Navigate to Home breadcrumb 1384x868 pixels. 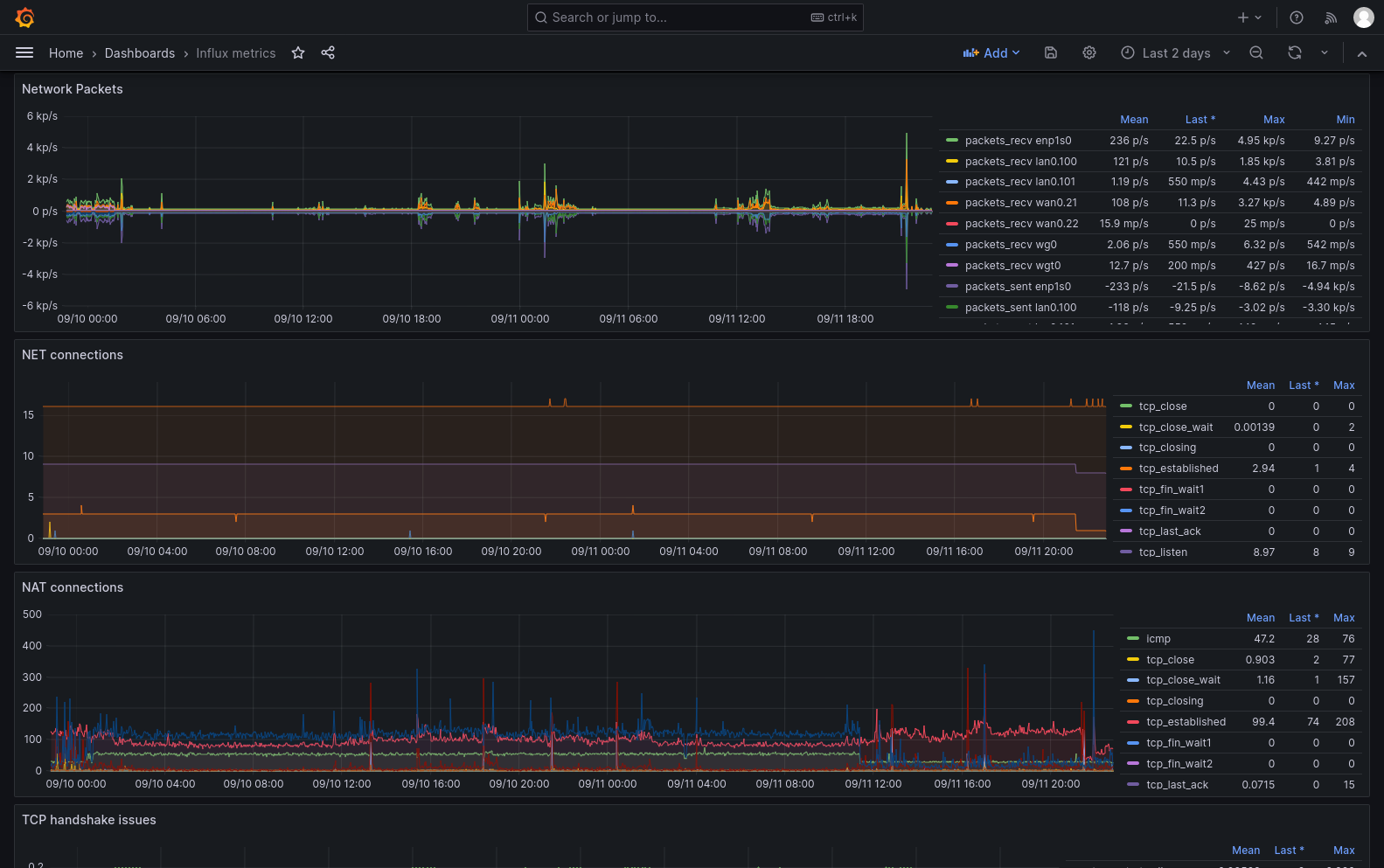[x=66, y=53]
